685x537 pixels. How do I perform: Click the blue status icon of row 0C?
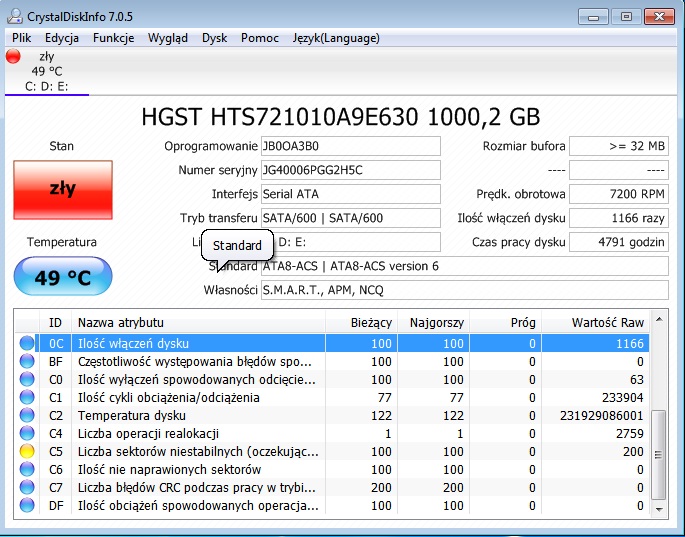tap(27, 343)
